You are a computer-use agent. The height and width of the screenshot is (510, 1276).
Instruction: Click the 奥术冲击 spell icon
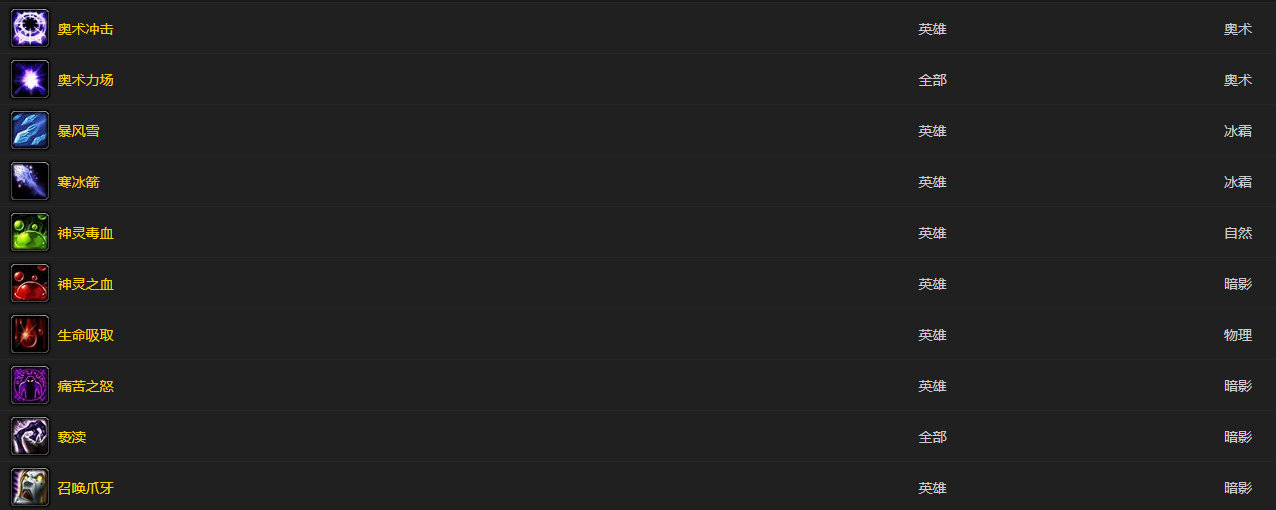point(30,28)
